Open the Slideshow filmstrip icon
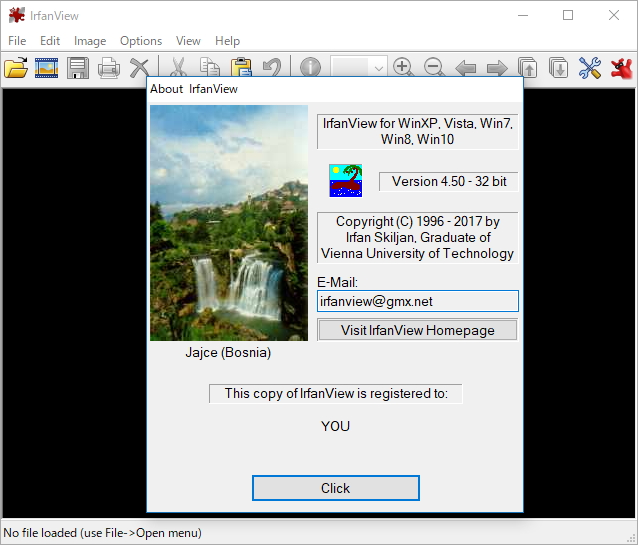 46,68
